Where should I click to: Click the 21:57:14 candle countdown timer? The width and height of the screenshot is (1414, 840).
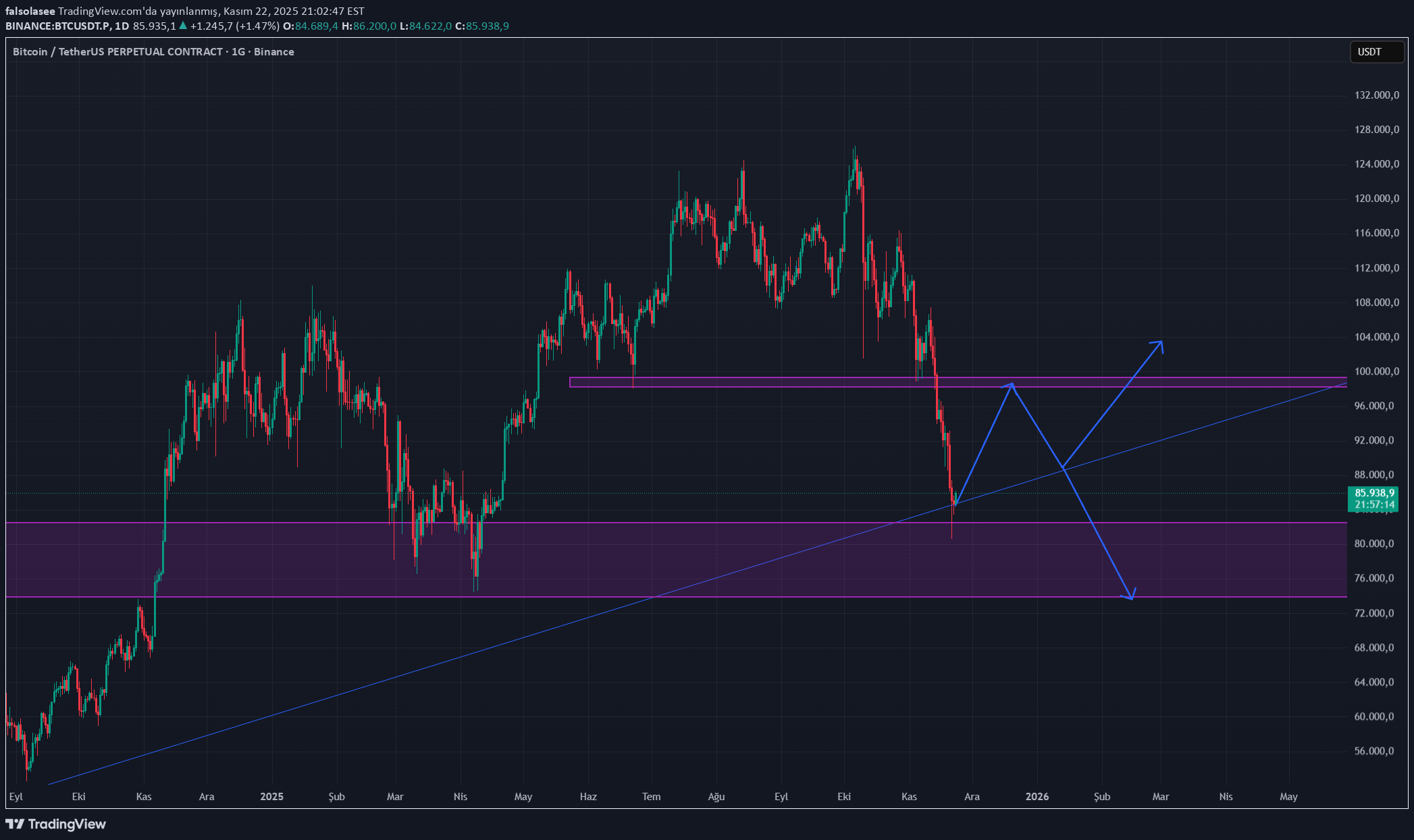tap(1373, 504)
